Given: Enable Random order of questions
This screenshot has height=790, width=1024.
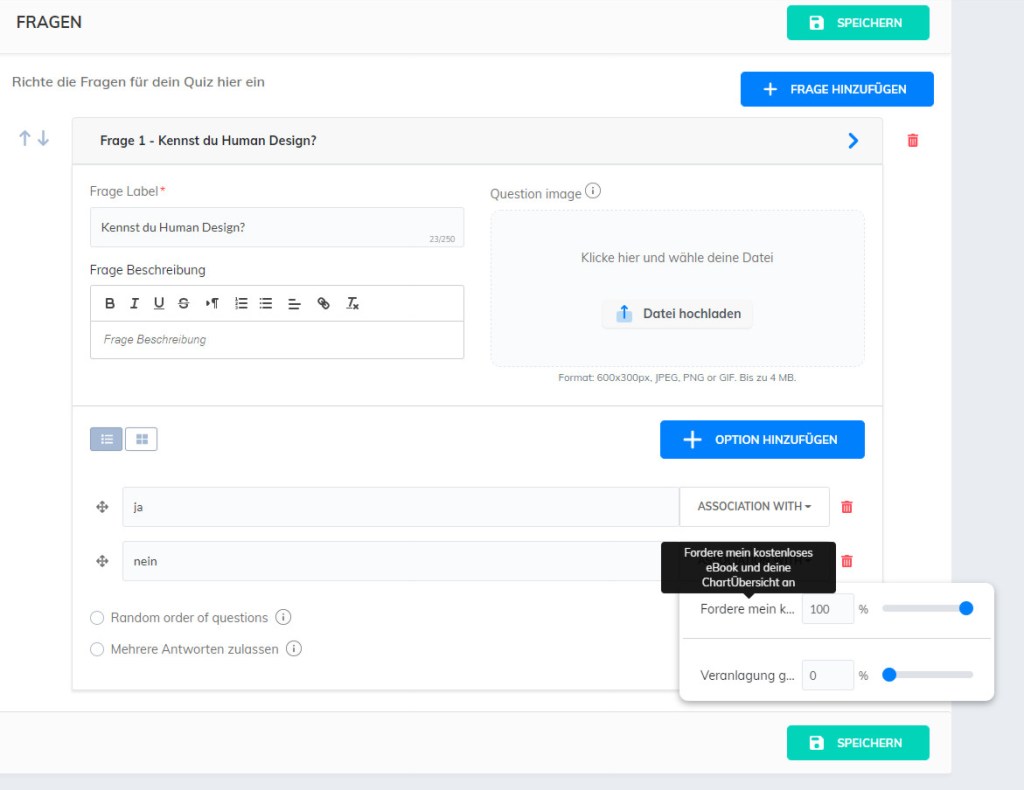Looking at the screenshot, I should coord(97,618).
